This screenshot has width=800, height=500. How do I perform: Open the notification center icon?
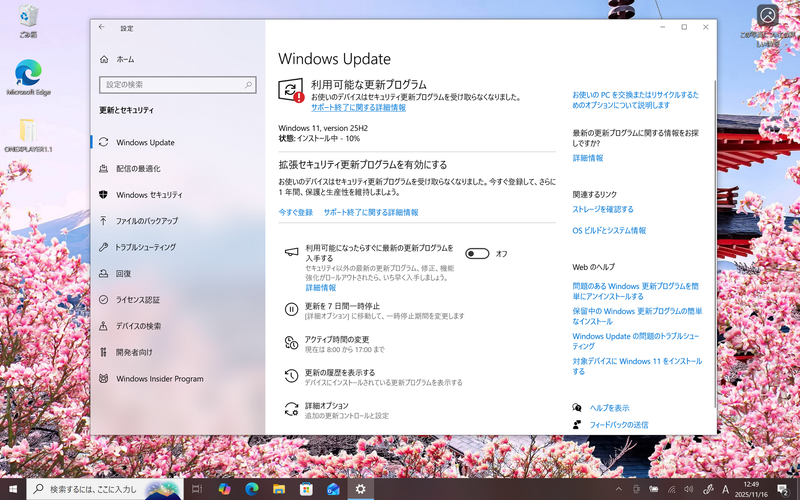tap(783, 490)
